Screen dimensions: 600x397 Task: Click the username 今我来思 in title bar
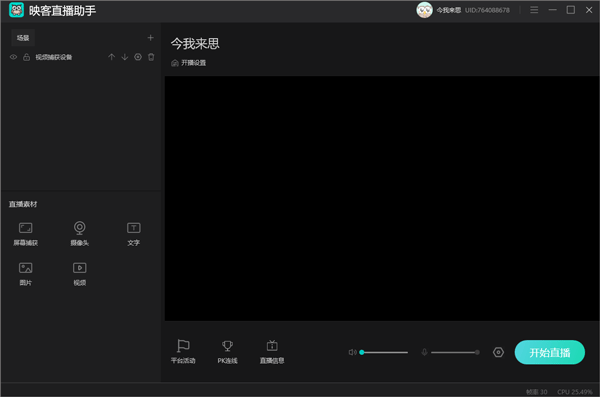[x=449, y=10]
